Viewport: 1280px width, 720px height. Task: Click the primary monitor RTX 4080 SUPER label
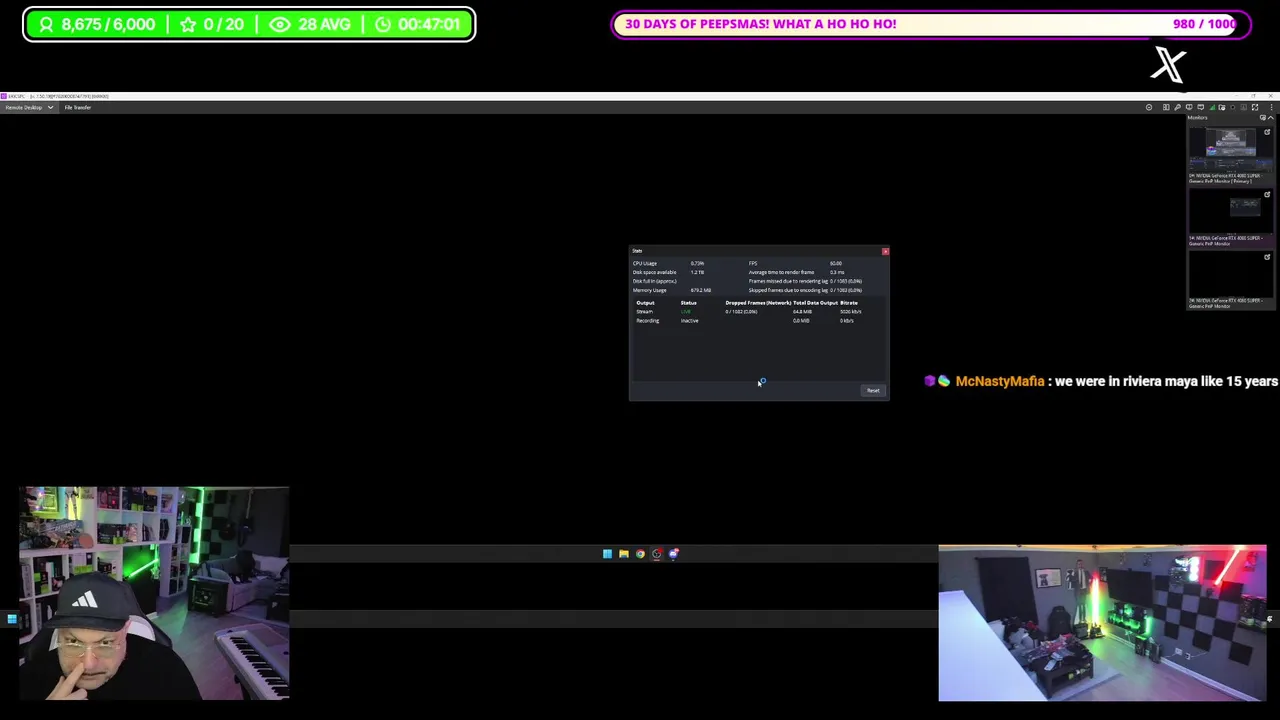[1225, 178]
